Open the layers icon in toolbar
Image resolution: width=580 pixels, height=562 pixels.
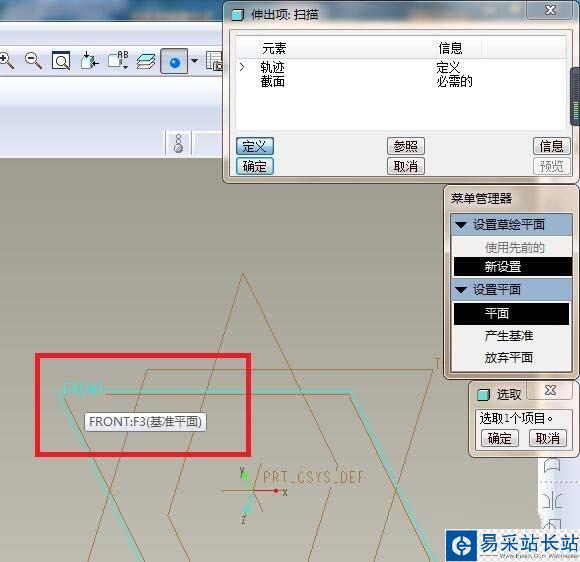click(146, 61)
